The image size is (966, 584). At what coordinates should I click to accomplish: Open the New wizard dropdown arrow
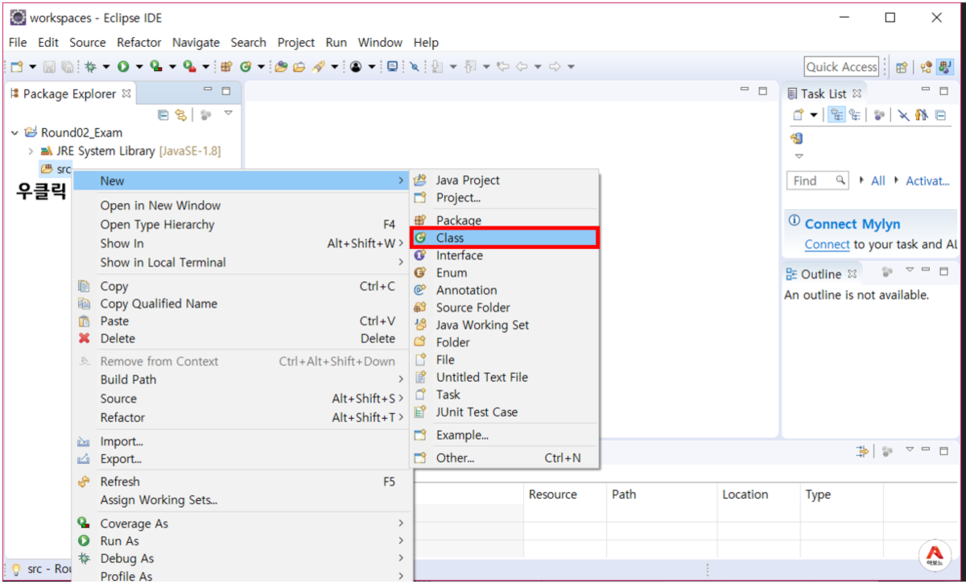click(x=33, y=67)
